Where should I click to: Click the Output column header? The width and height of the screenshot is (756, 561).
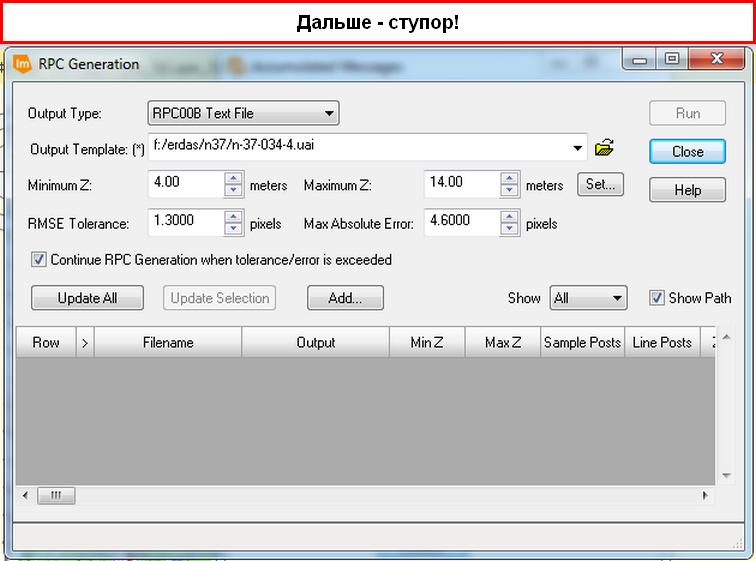(x=315, y=342)
